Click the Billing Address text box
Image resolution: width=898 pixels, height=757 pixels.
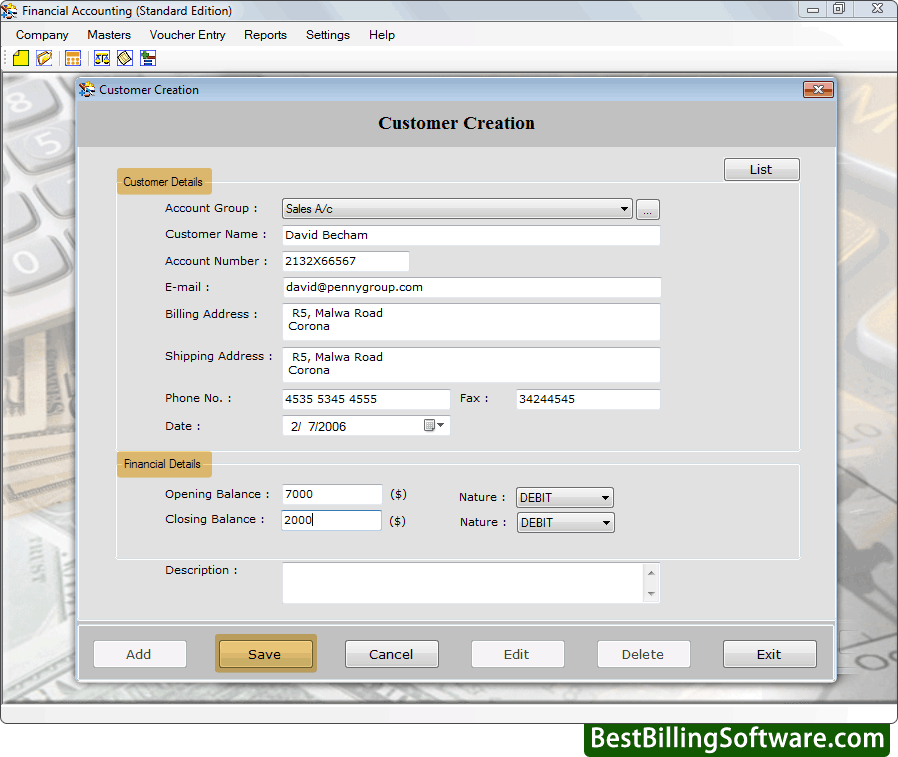click(x=471, y=322)
